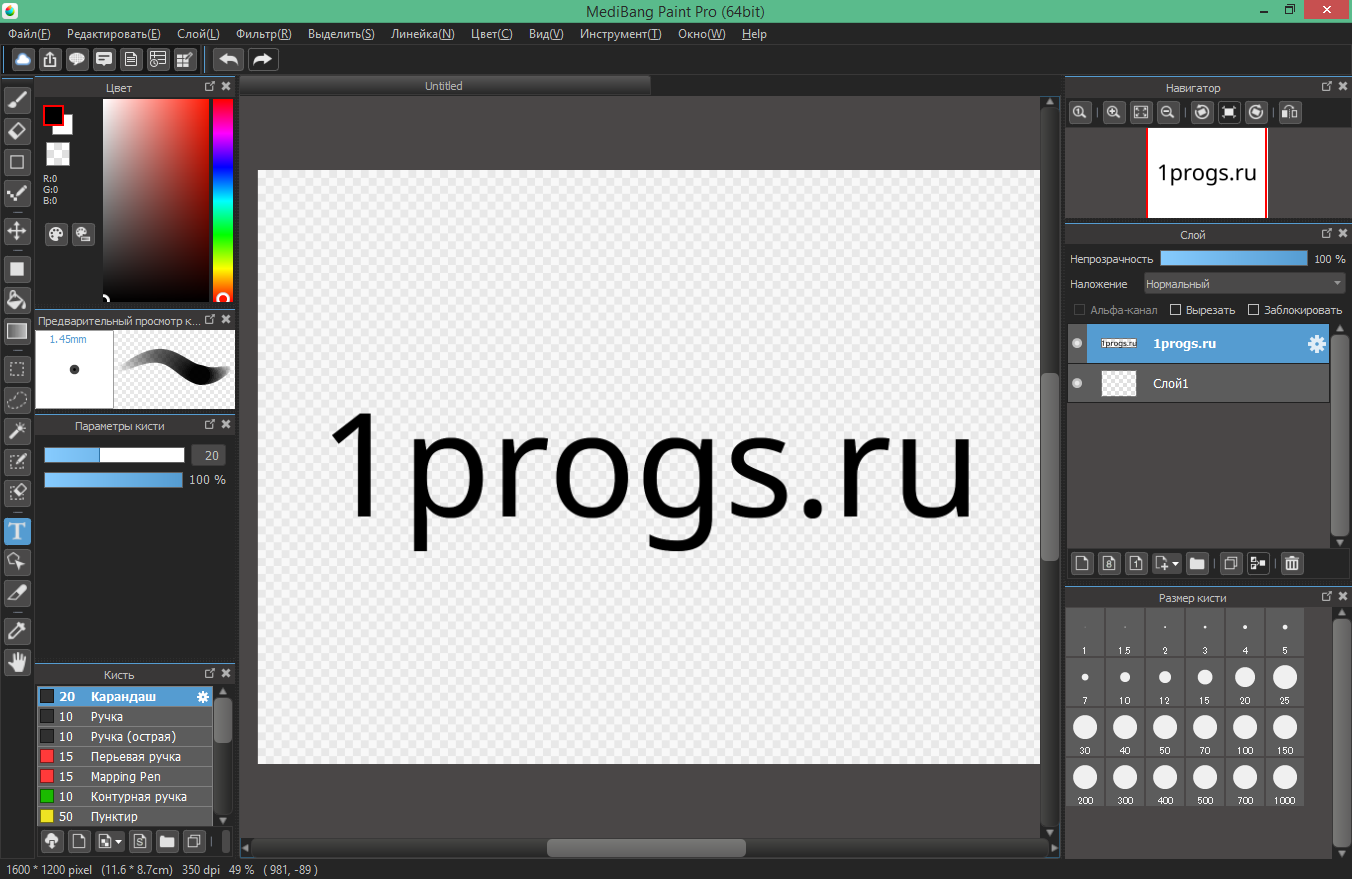This screenshot has width=1352, height=879.
Task: Open the Выделить menu
Action: point(341,34)
